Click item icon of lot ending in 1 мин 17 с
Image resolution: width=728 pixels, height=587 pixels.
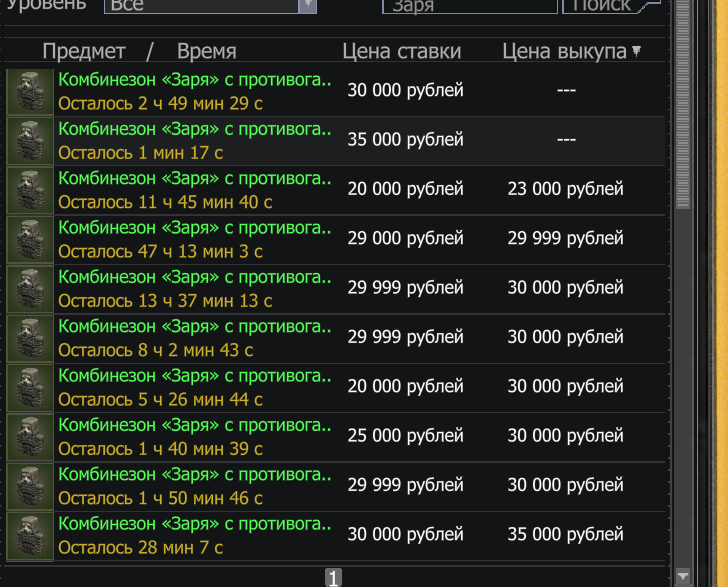(x=30, y=141)
